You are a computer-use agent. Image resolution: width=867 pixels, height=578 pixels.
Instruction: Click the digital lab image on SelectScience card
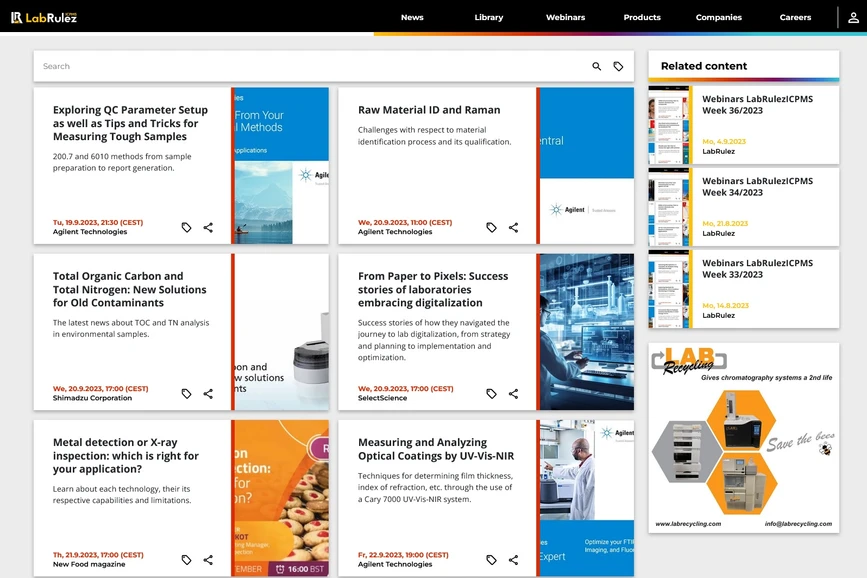tap(587, 332)
